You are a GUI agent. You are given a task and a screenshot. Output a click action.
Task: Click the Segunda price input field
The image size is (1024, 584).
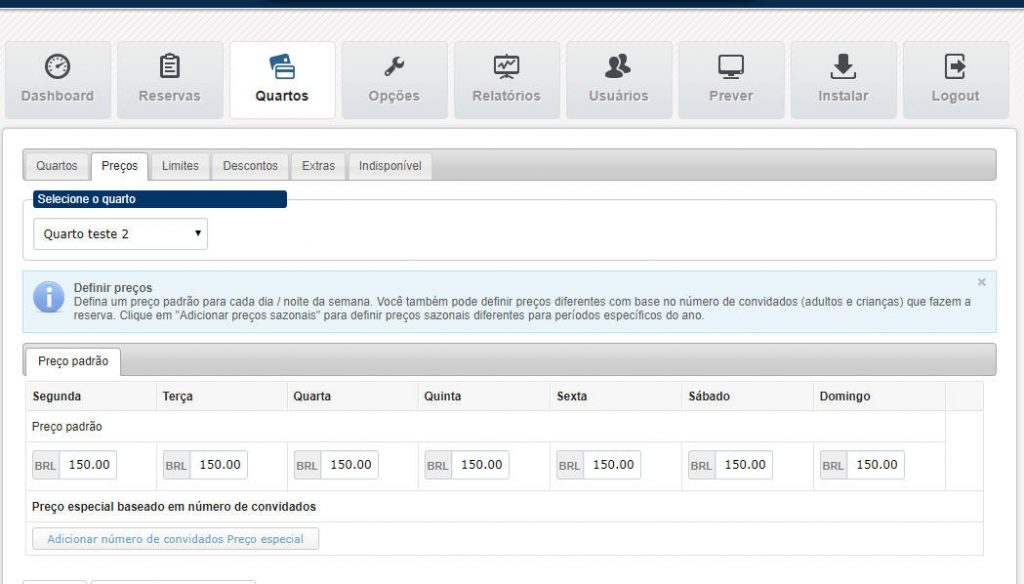88,465
